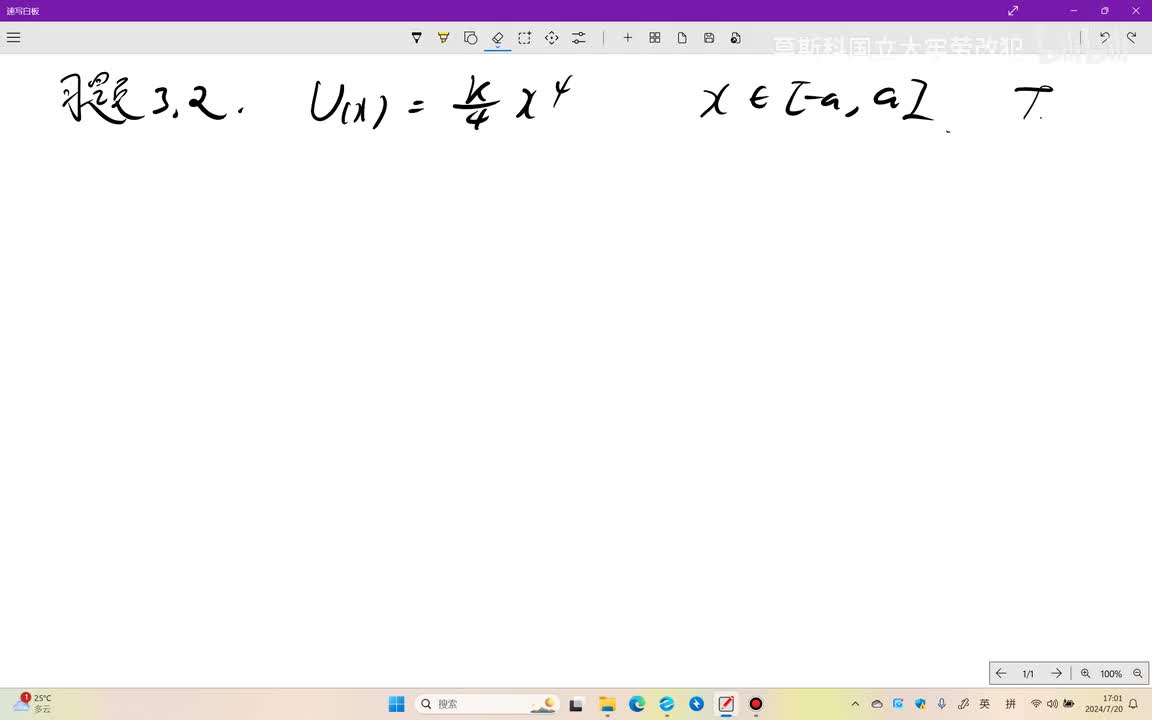Select the yellow highlighter tool
This screenshot has width=1152, height=720.
click(x=444, y=37)
